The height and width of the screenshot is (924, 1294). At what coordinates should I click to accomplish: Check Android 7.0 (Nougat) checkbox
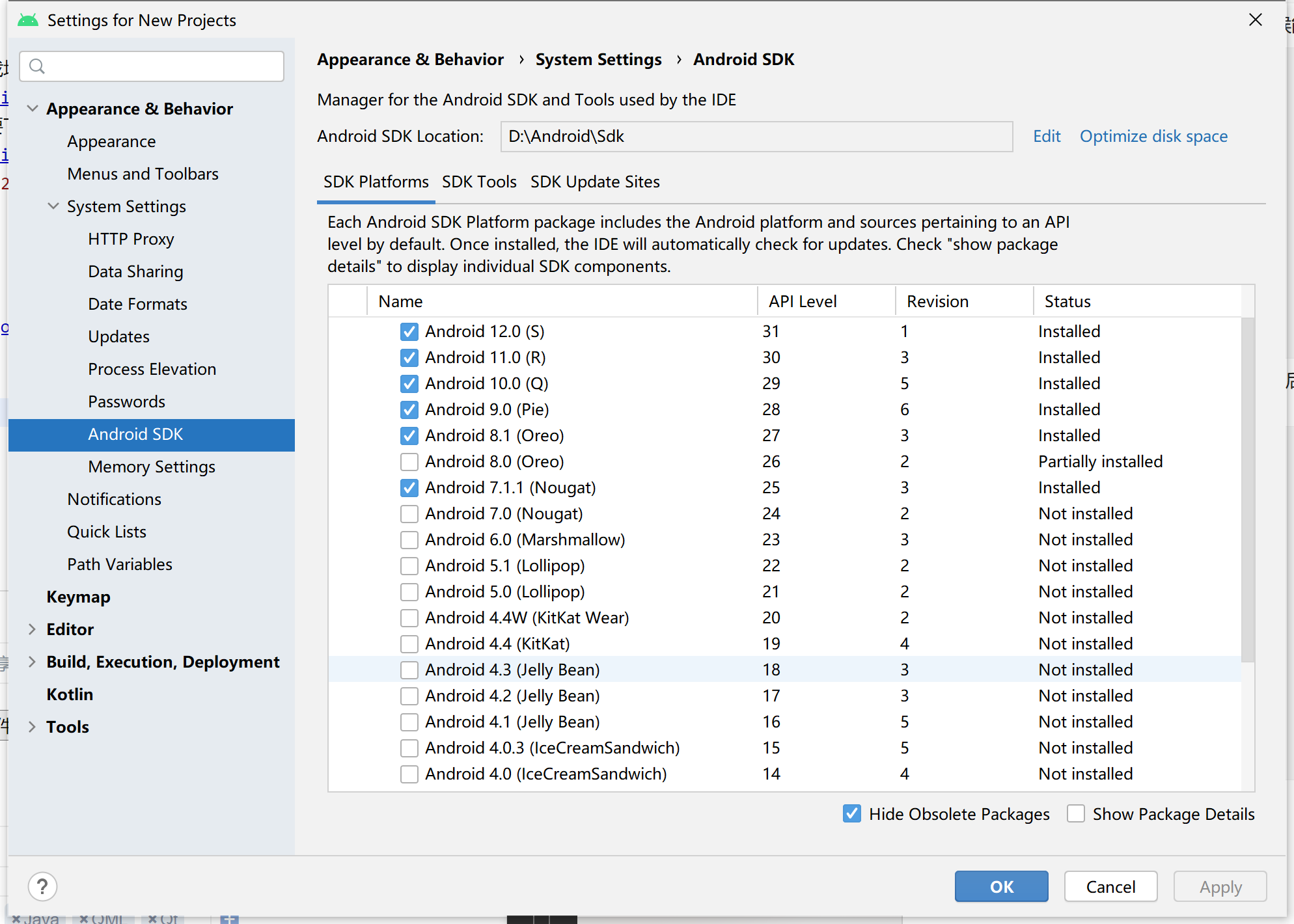click(409, 514)
